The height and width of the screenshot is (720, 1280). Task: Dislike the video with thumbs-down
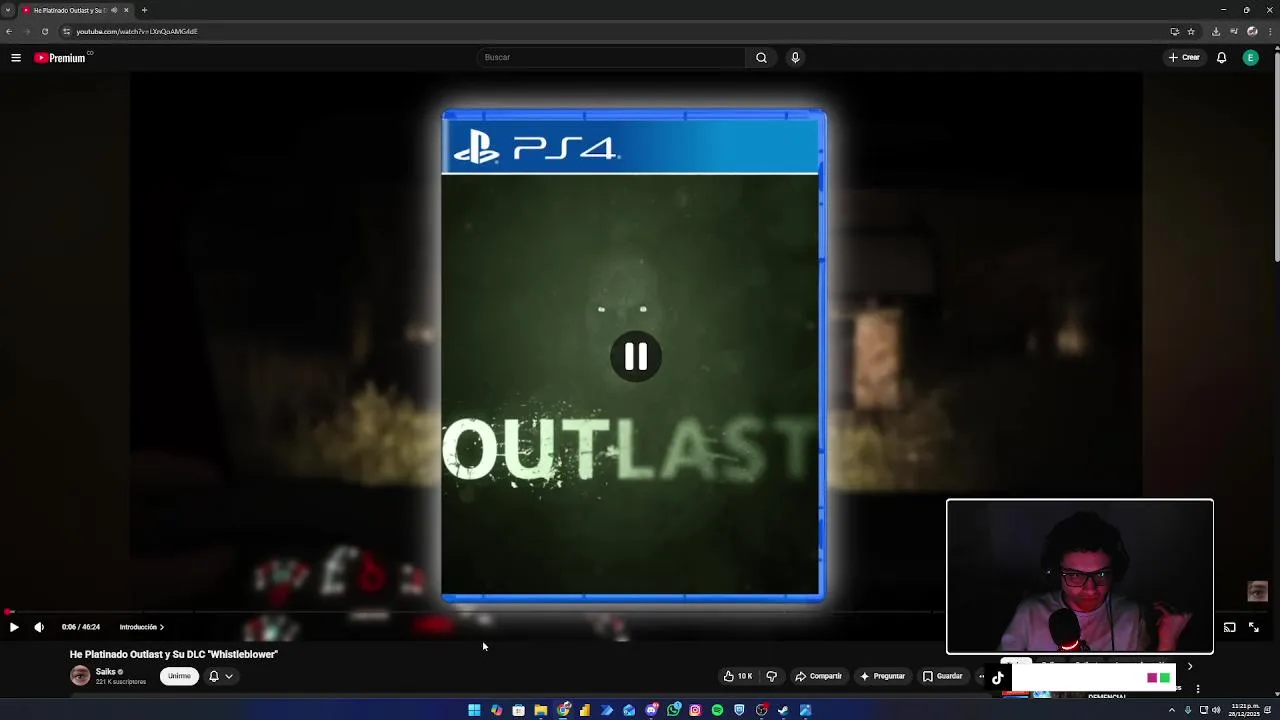771,676
